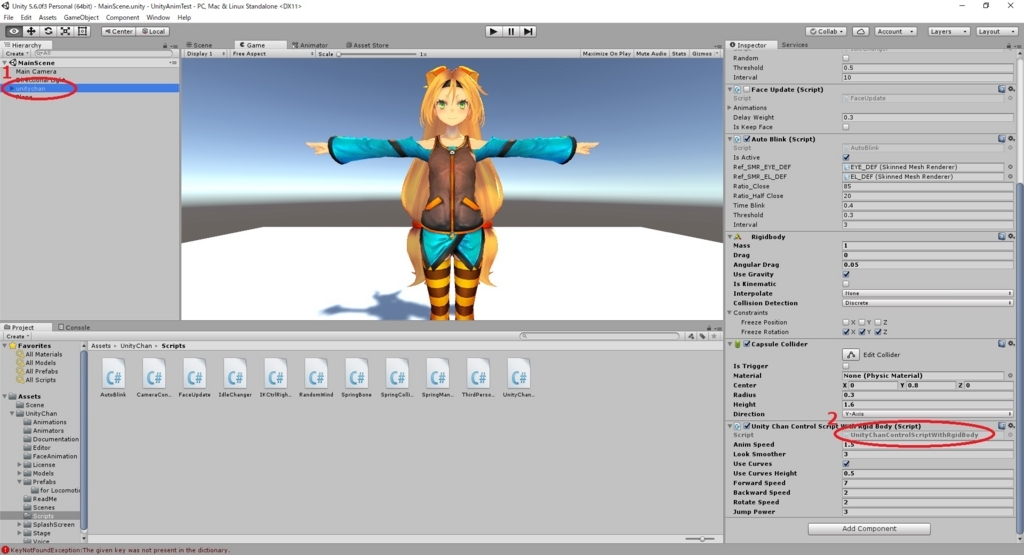Viewport: 1024px width, 555px height.
Task: Select object picker for Physic Material
Action: [x=1010, y=375]
